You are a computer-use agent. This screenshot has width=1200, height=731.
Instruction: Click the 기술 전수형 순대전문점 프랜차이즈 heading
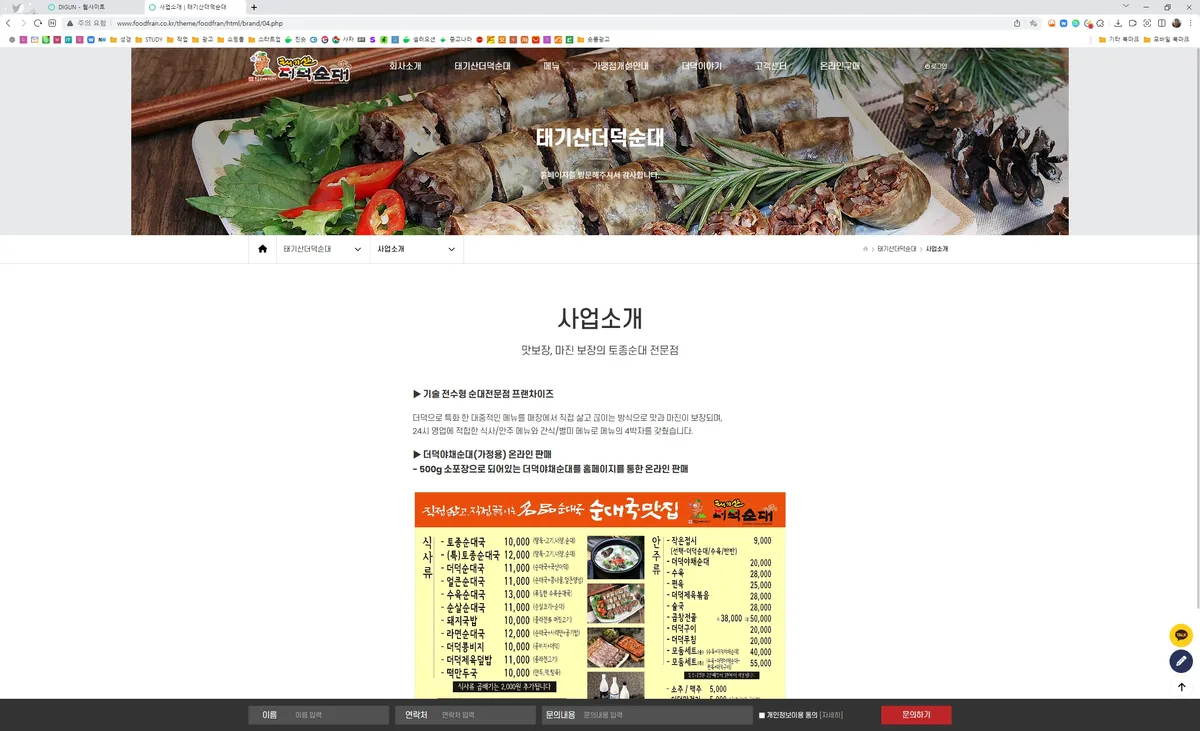click(483, 394)
